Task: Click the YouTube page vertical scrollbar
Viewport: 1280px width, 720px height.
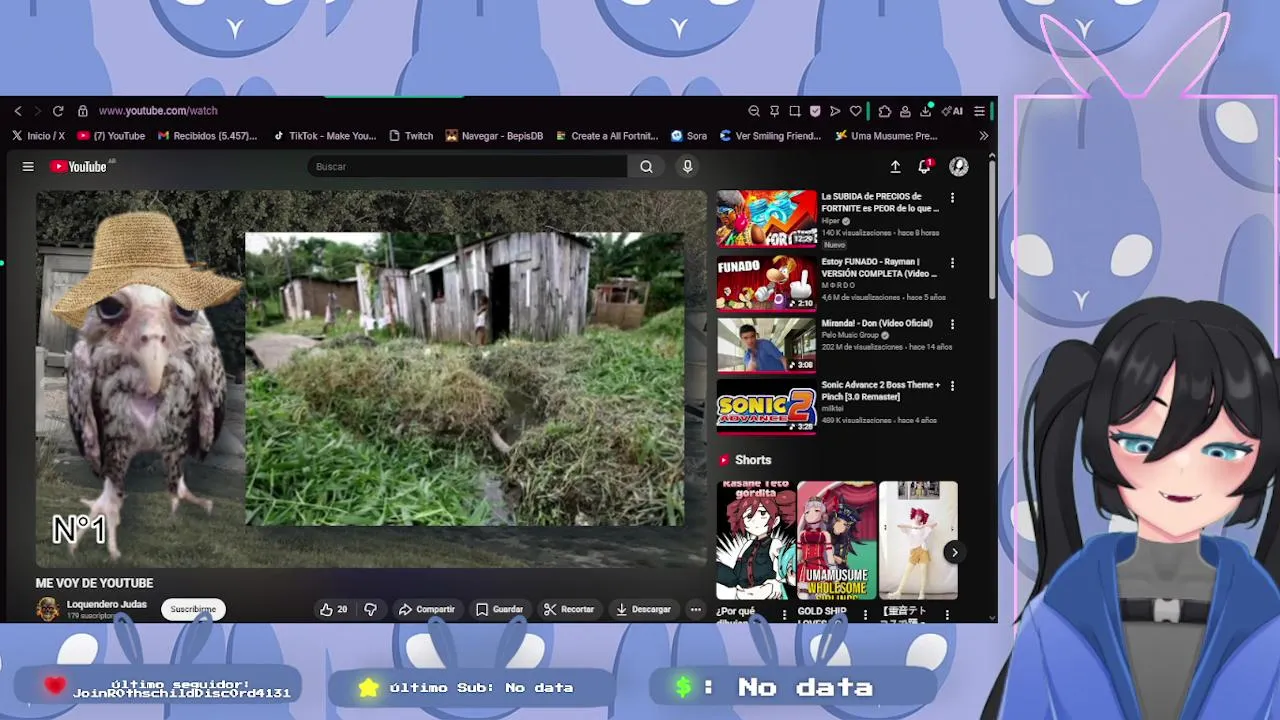Action: 992,230
